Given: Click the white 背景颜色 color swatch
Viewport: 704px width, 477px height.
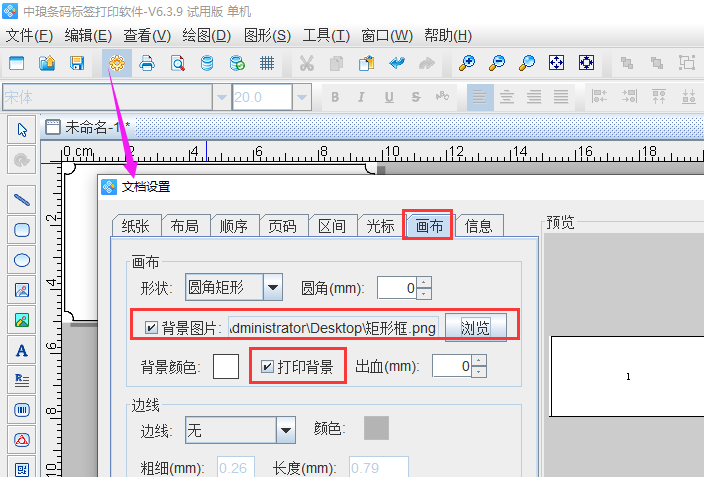Looking at the screenshot, I should point(226,367).
